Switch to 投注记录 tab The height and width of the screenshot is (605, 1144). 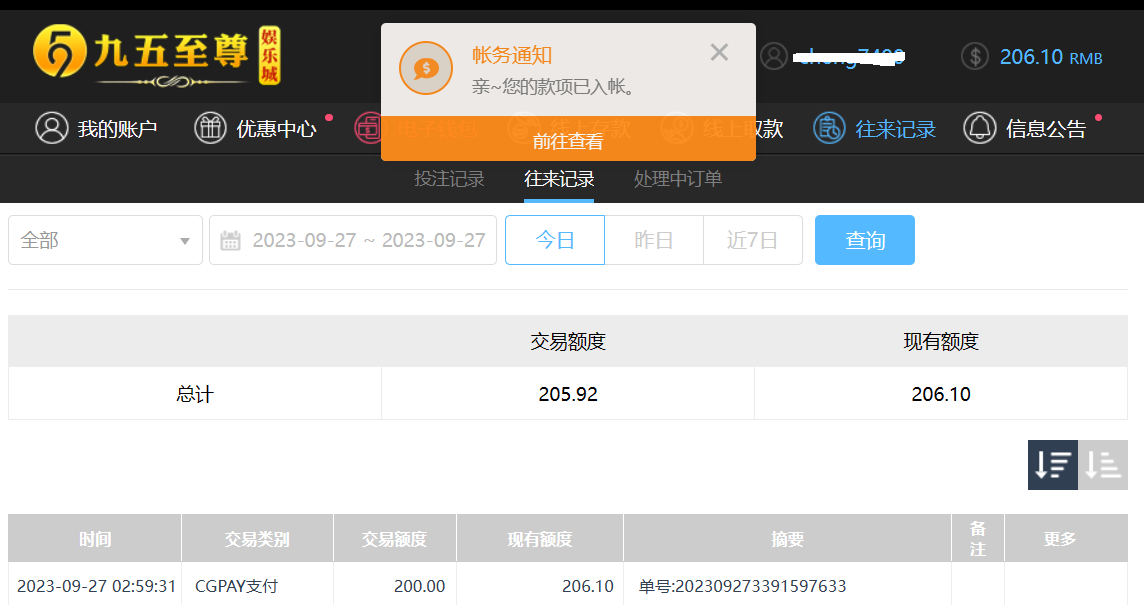[449, 179]
